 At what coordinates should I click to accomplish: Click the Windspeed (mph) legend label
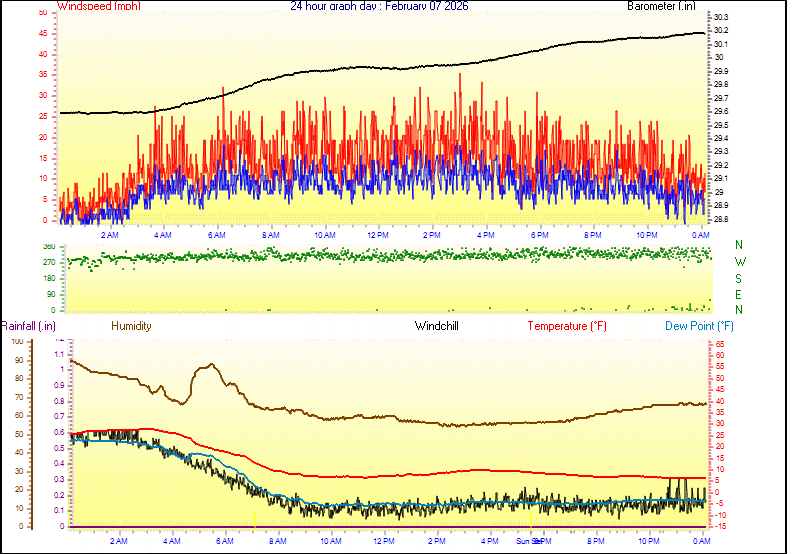tap(99, 6)
